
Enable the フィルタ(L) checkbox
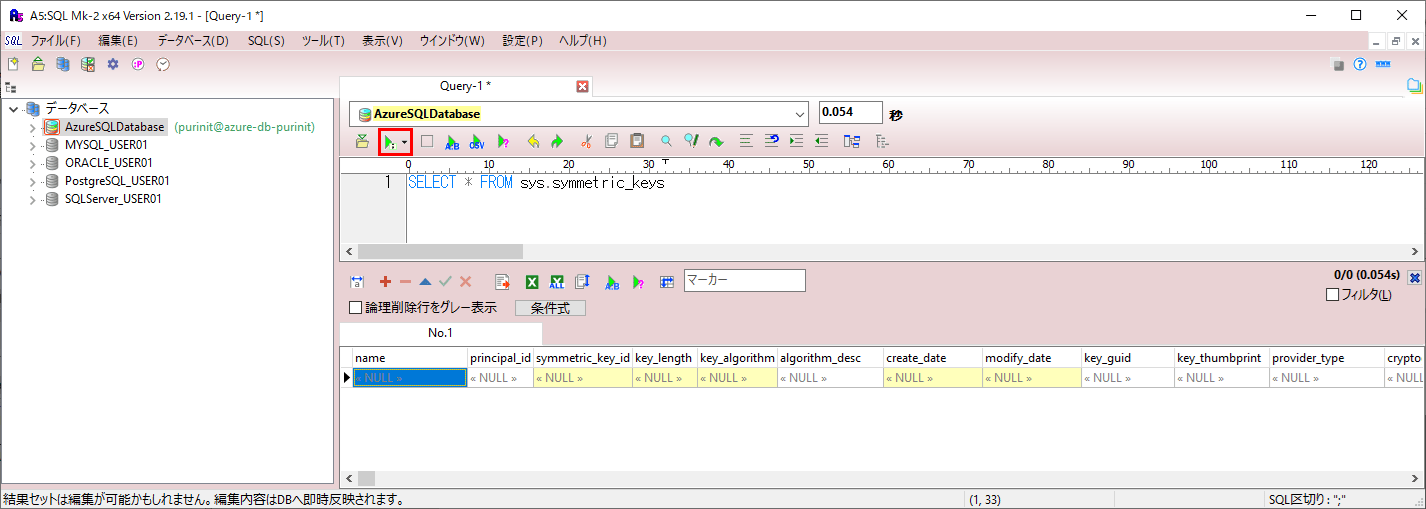(x=1332, y=295)
